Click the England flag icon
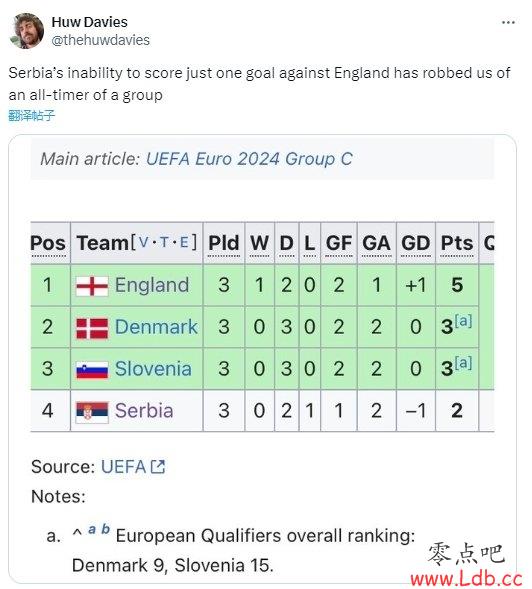 [x=92, y=286]
